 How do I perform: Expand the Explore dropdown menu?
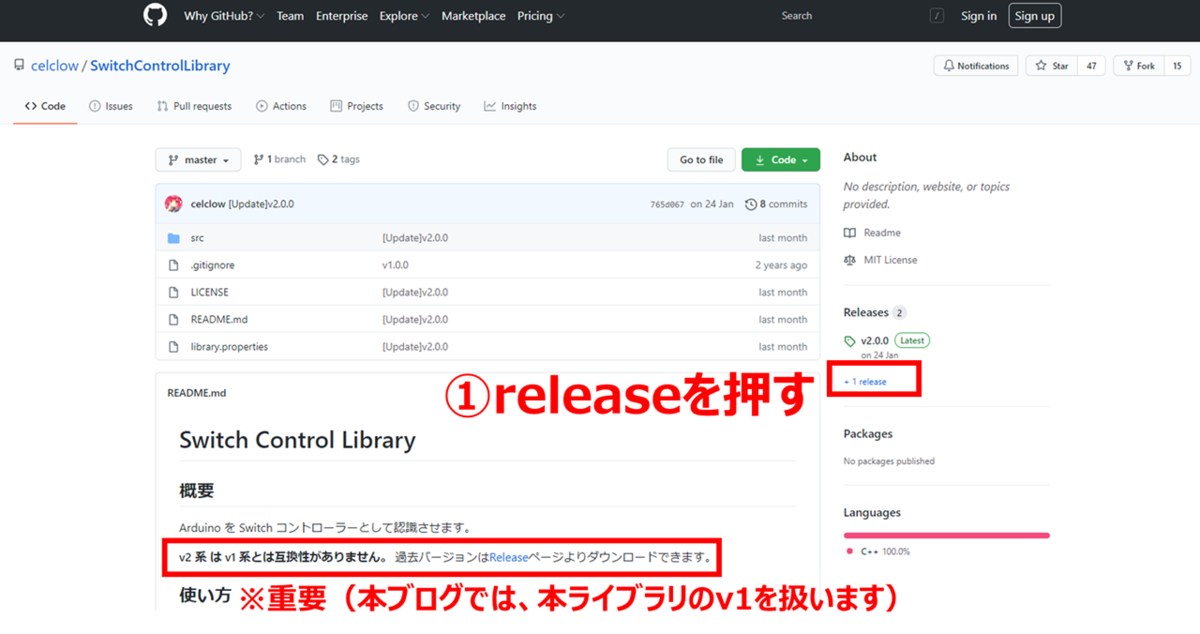click(404, 16)
